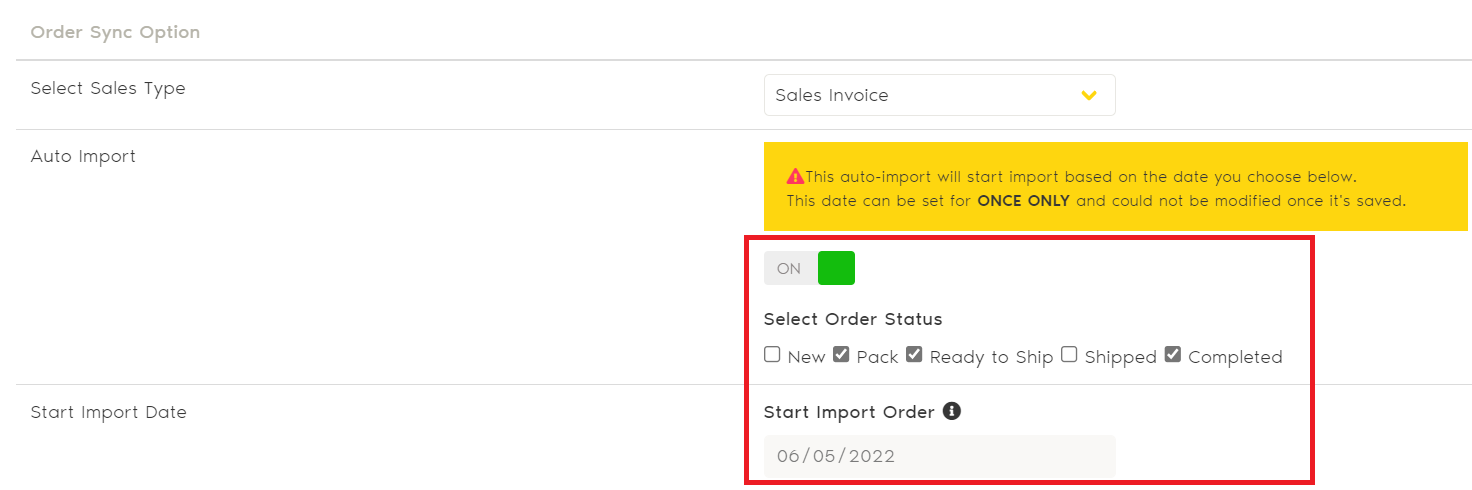This screenshot has width=1472, height=490.
Task: Click the red warning triangle icon
Action: tap(795, 177)
